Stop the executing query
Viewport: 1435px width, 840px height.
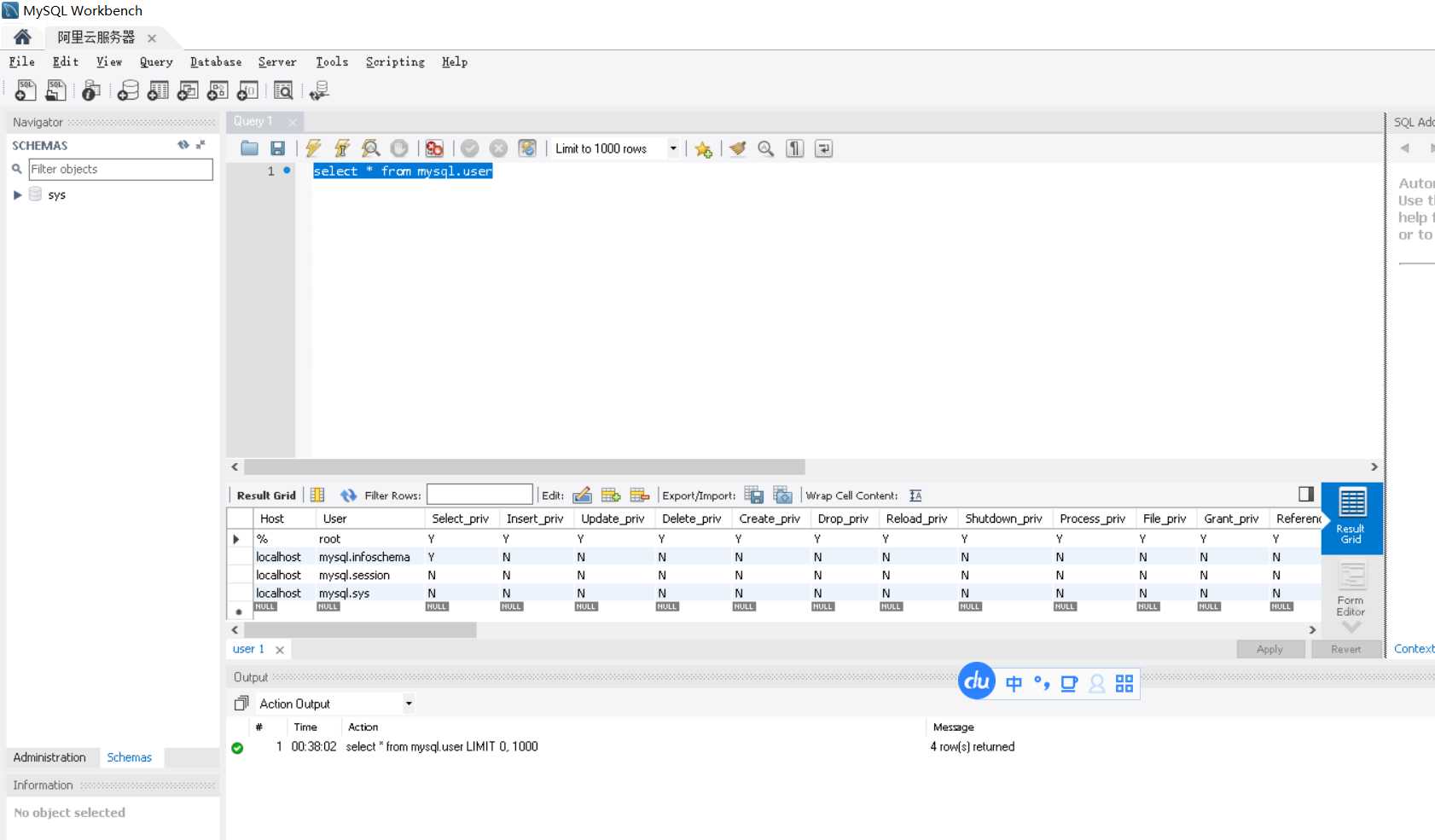(x=399, y=148)
